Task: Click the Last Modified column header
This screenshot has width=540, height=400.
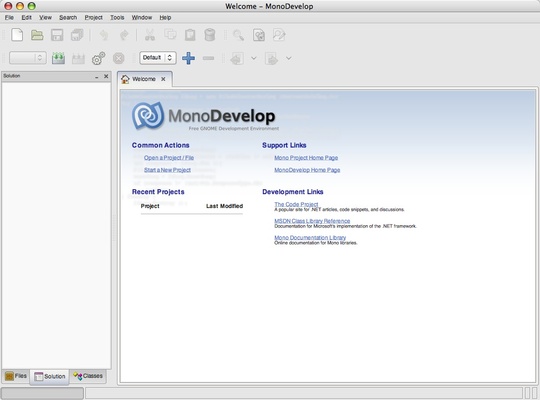Action: click(224, 206)
